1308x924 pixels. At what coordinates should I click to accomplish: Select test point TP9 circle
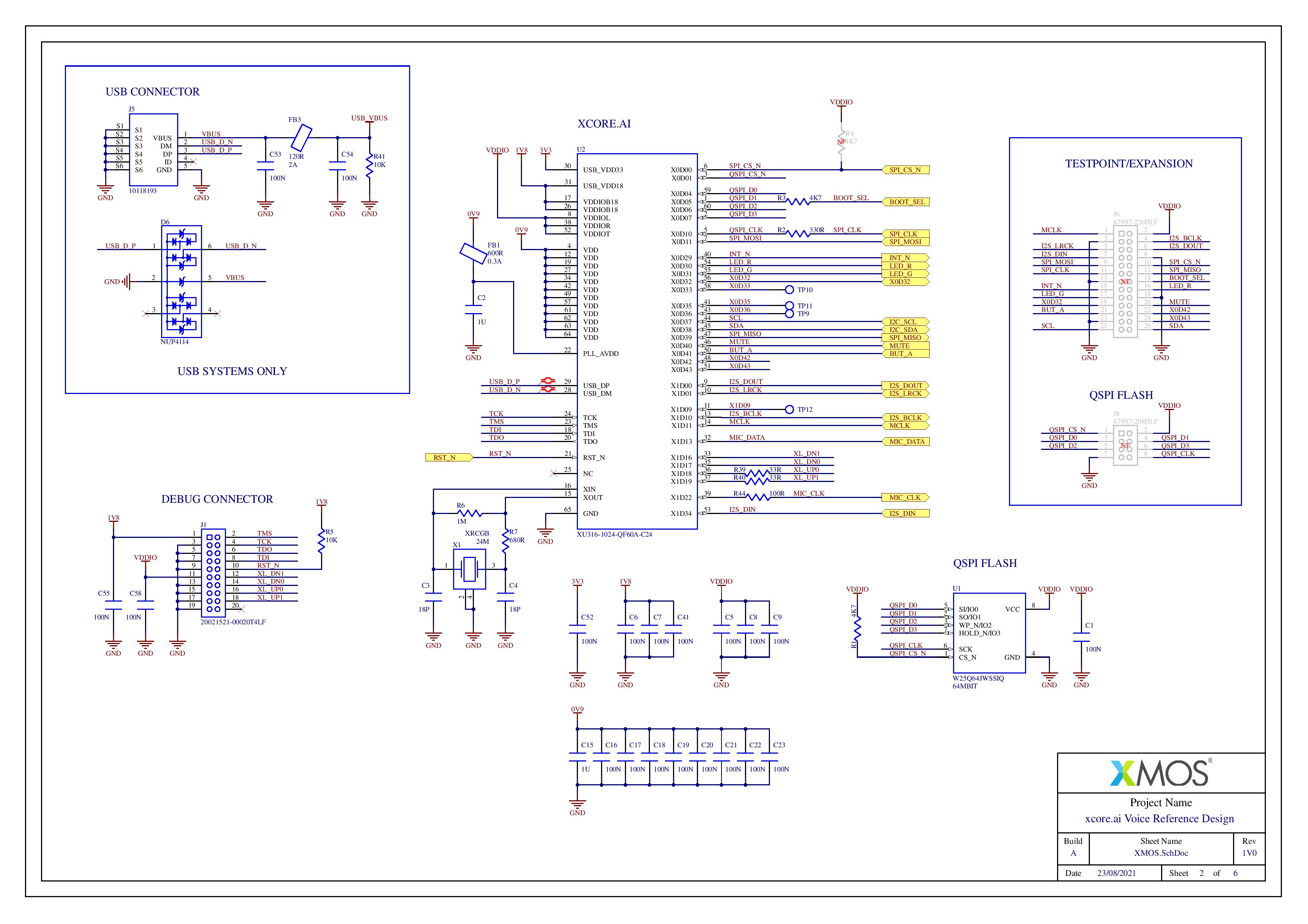coord(789,314)
